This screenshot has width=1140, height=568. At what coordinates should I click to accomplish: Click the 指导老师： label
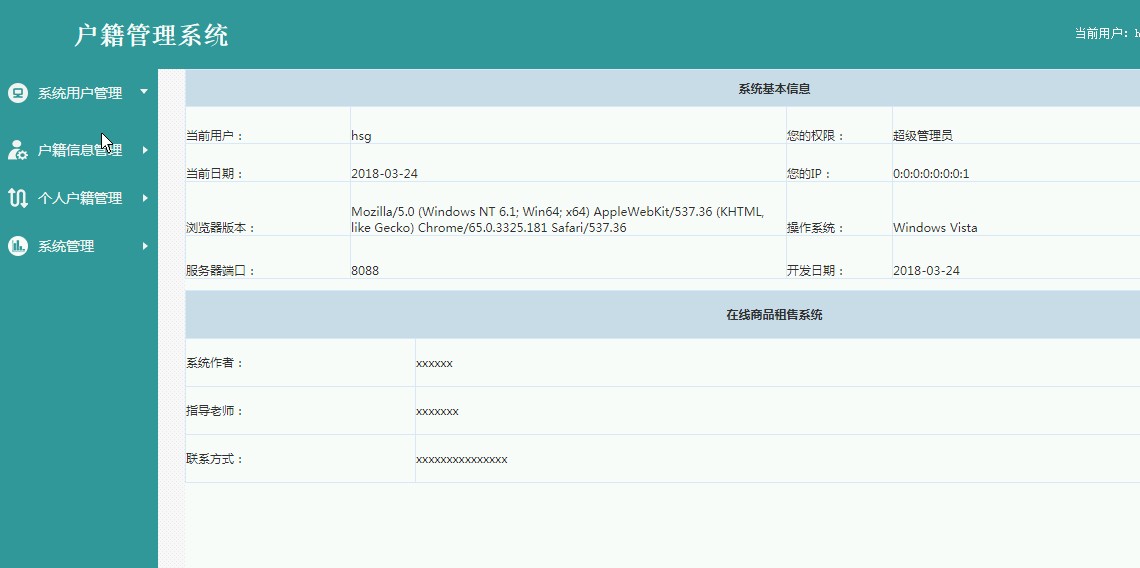click(x=214, y=411)
